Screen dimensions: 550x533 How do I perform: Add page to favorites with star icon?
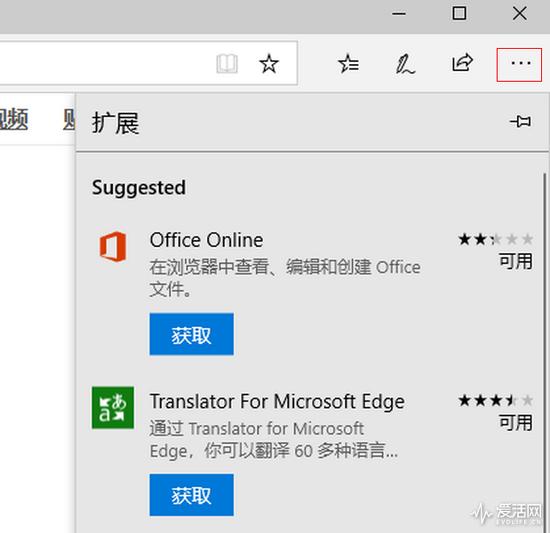point(269,64)
